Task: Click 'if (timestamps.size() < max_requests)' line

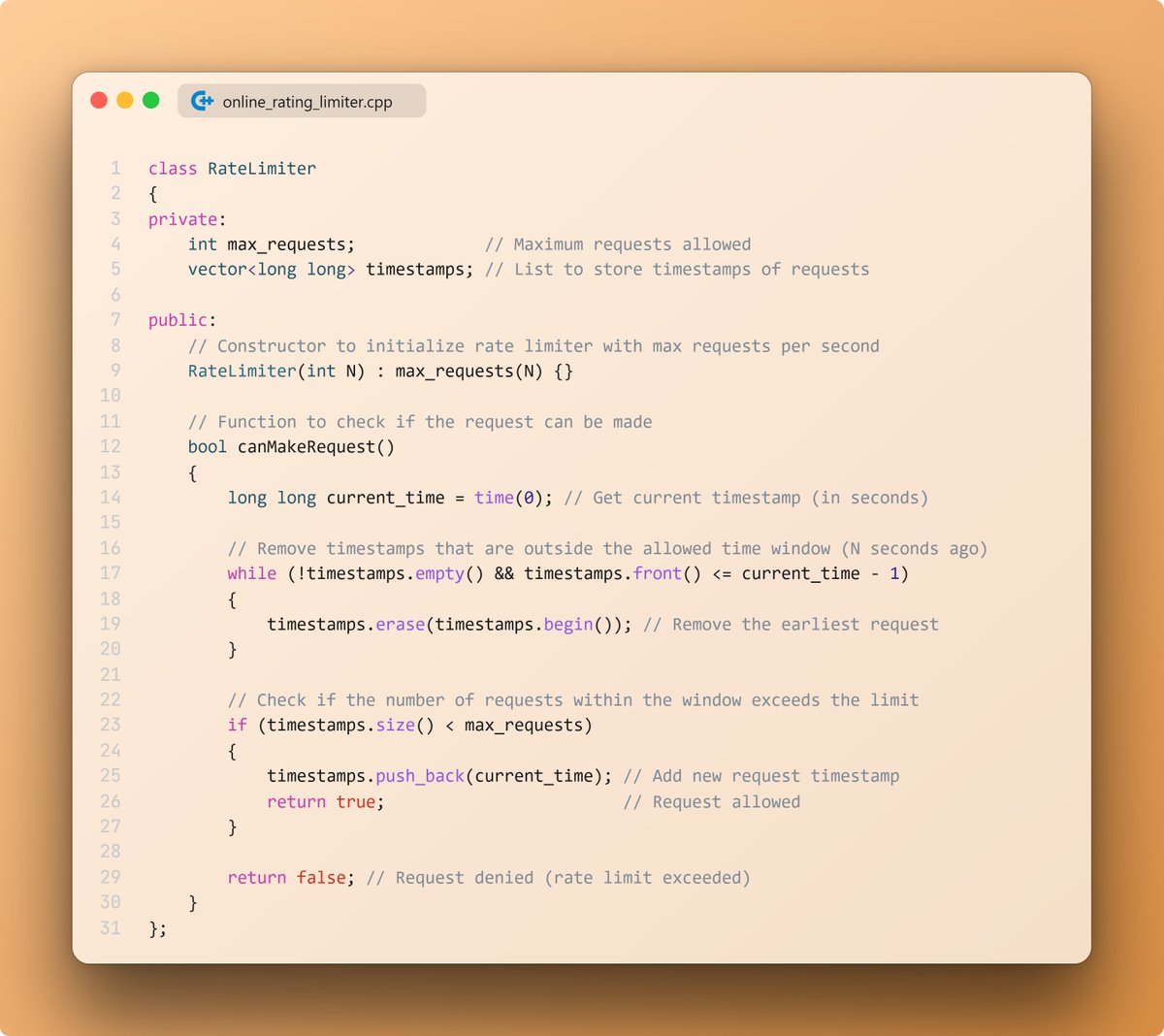Action: [x=410, y=726]
